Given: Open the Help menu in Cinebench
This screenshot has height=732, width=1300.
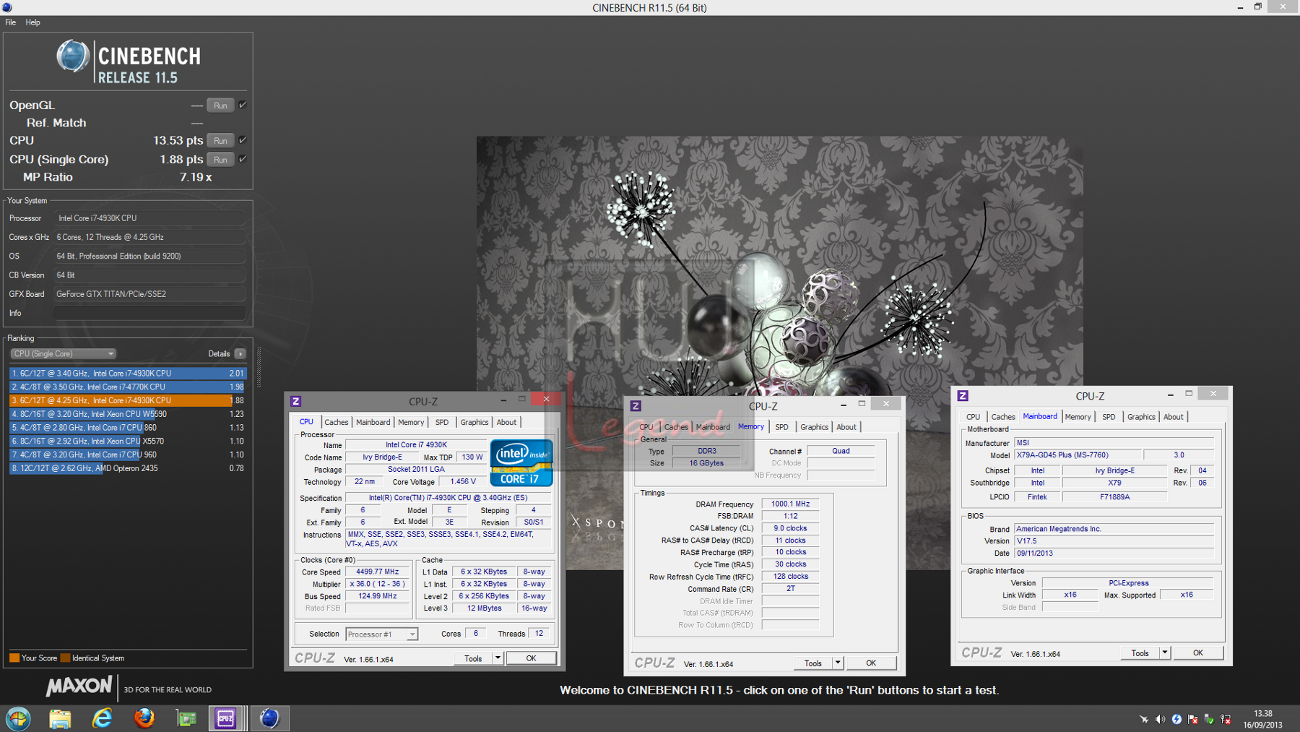Looking at the screenshot, I should 33,22.
